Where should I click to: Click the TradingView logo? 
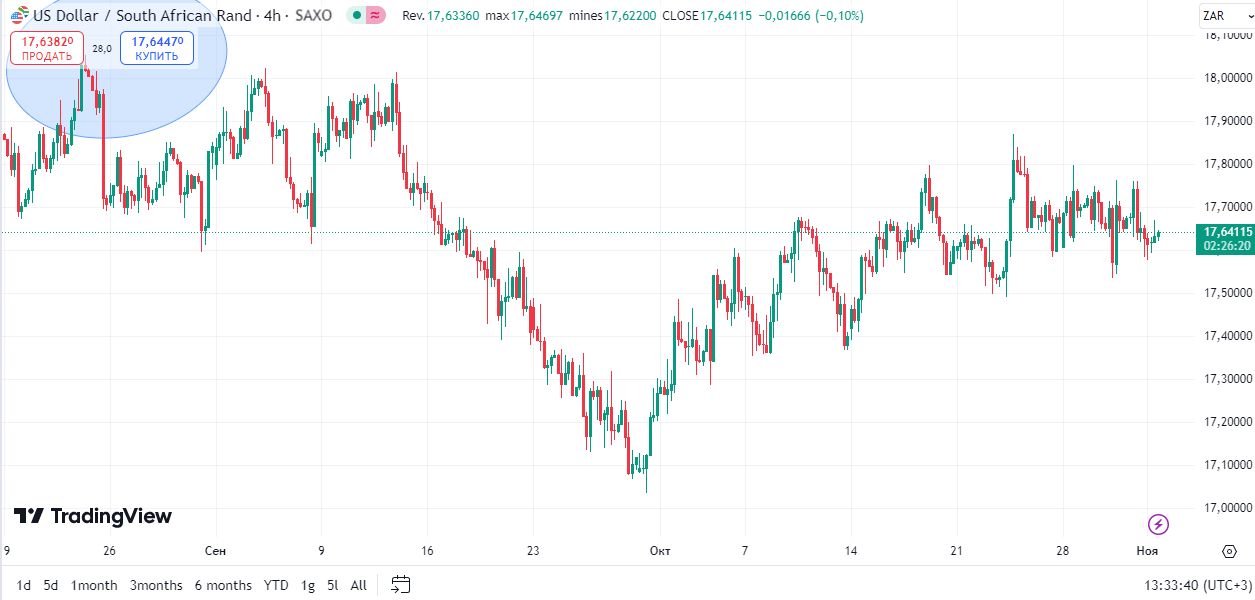93,516
